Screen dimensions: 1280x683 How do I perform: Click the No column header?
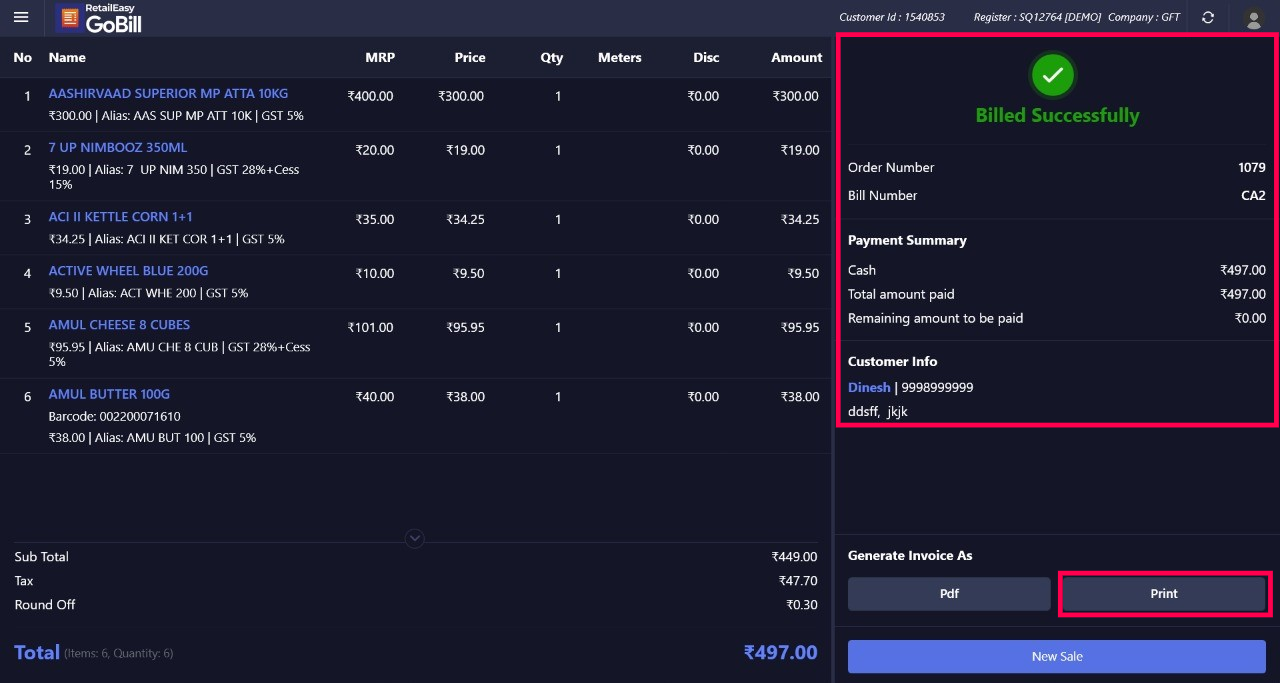coord(23,58)
